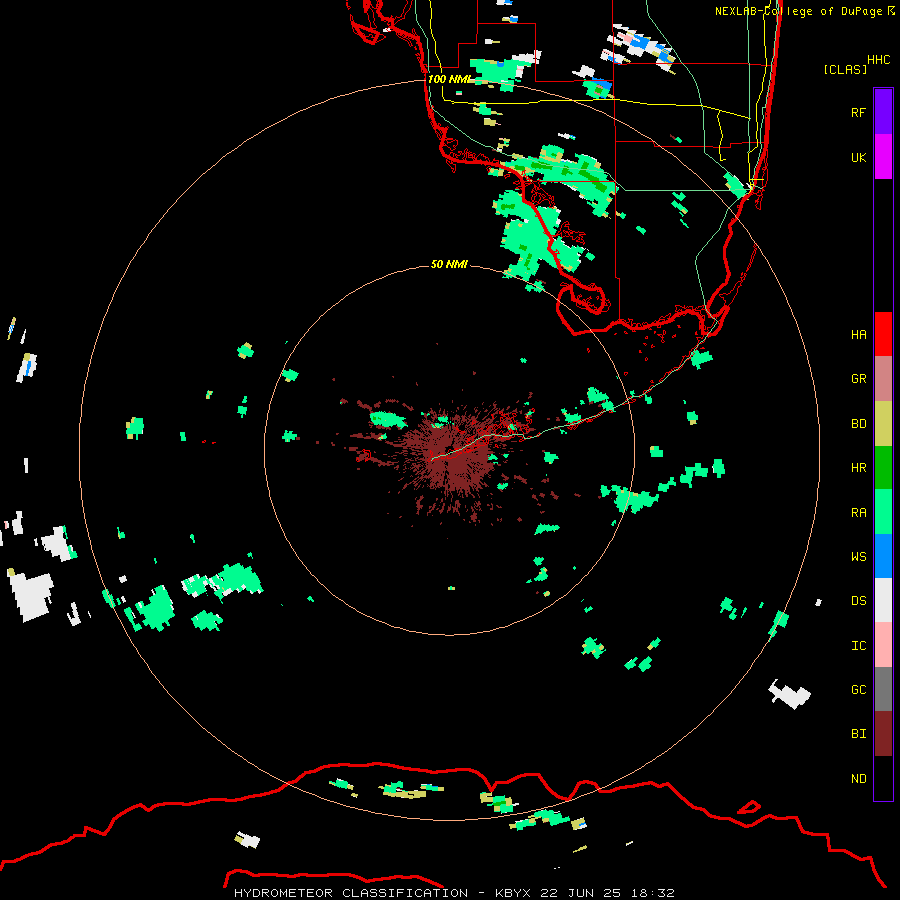Click the WS blue legend swatch
The width and height of the screenshot is (900, 900).
coord(883,556)
